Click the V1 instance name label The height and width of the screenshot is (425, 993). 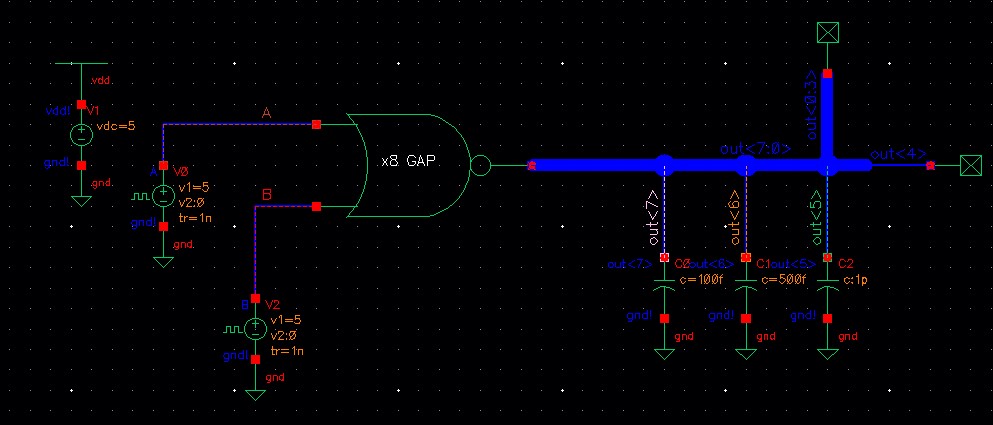pyautogui.click(x=92, y=111)
